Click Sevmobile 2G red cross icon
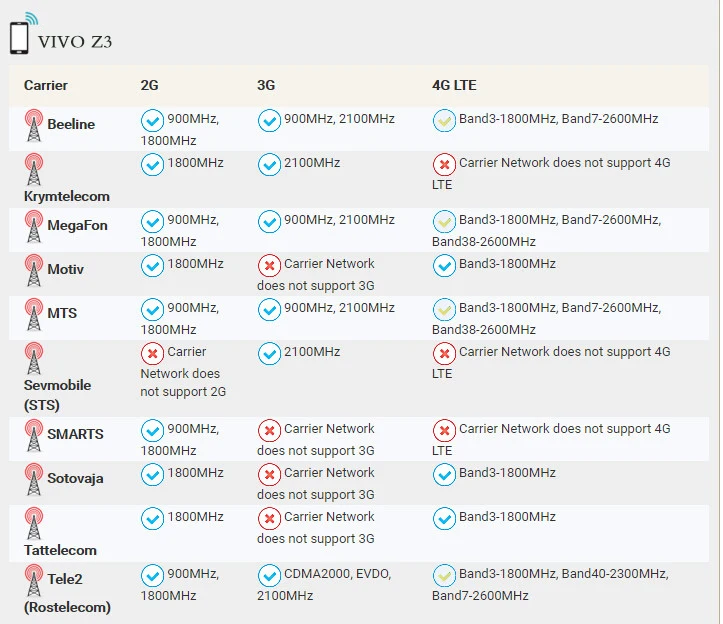Viewport: 723px width, 624px height. (152, 354)
